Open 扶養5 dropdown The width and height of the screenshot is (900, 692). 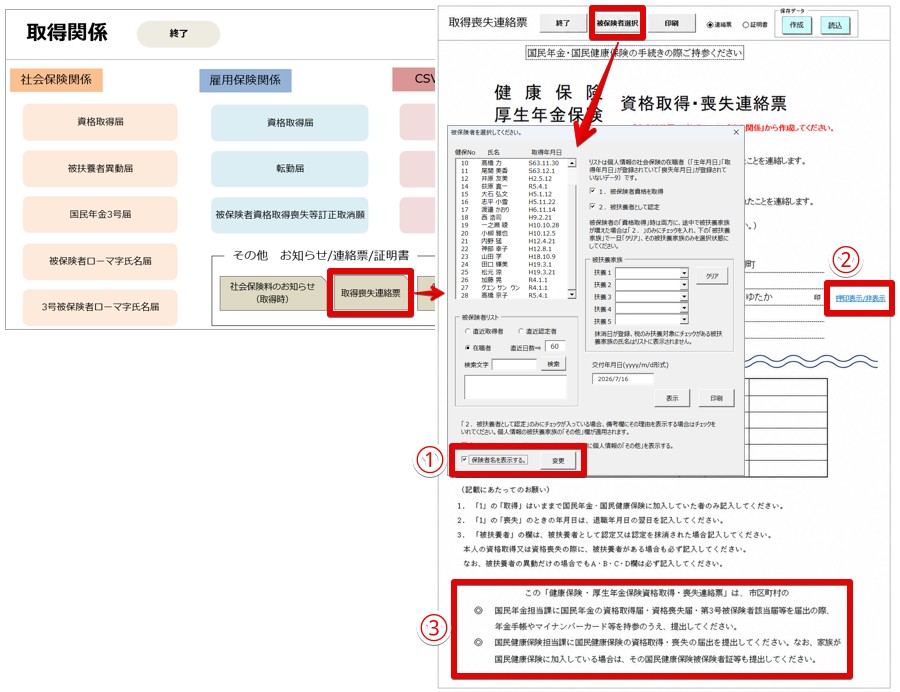point(684,320)
